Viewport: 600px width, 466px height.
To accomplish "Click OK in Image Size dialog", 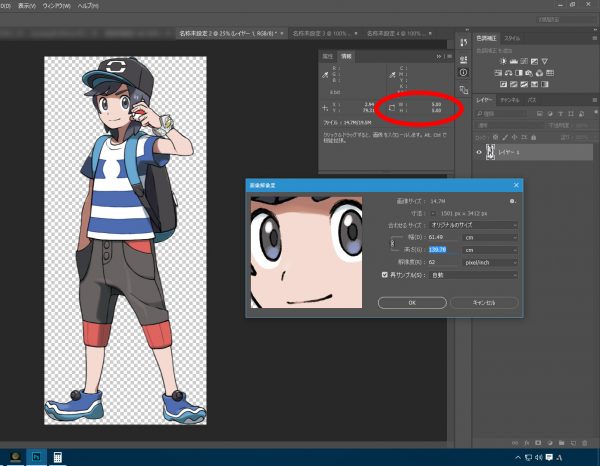I will [412, 303].
